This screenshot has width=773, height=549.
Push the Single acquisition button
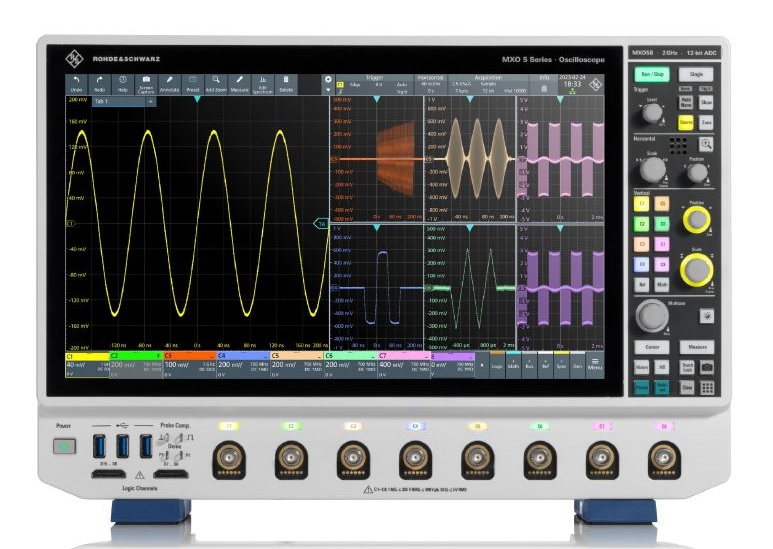(696, 74)
